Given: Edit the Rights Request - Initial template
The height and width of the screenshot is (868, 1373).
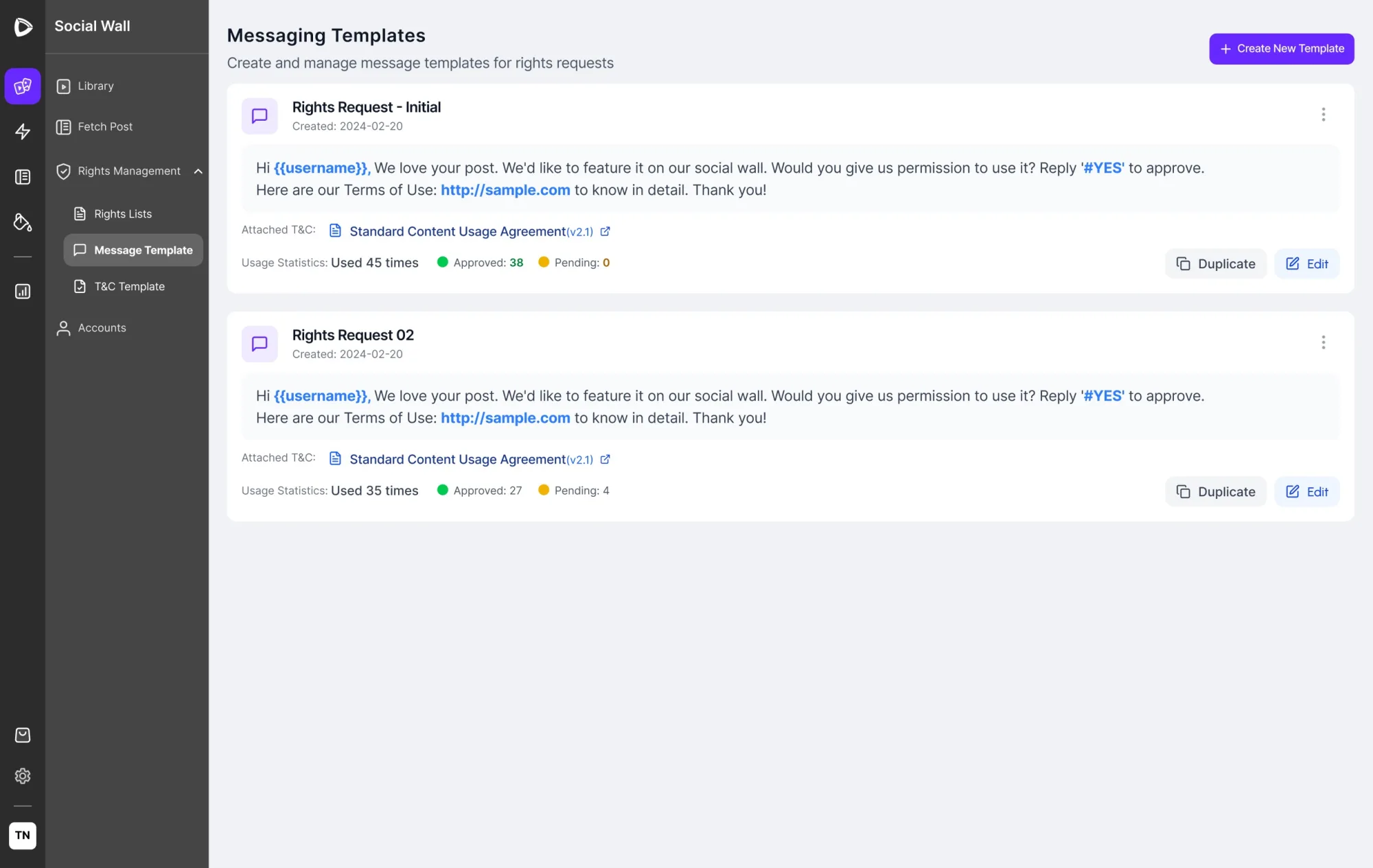Looking at the screenshot, I should point(1307,263).
